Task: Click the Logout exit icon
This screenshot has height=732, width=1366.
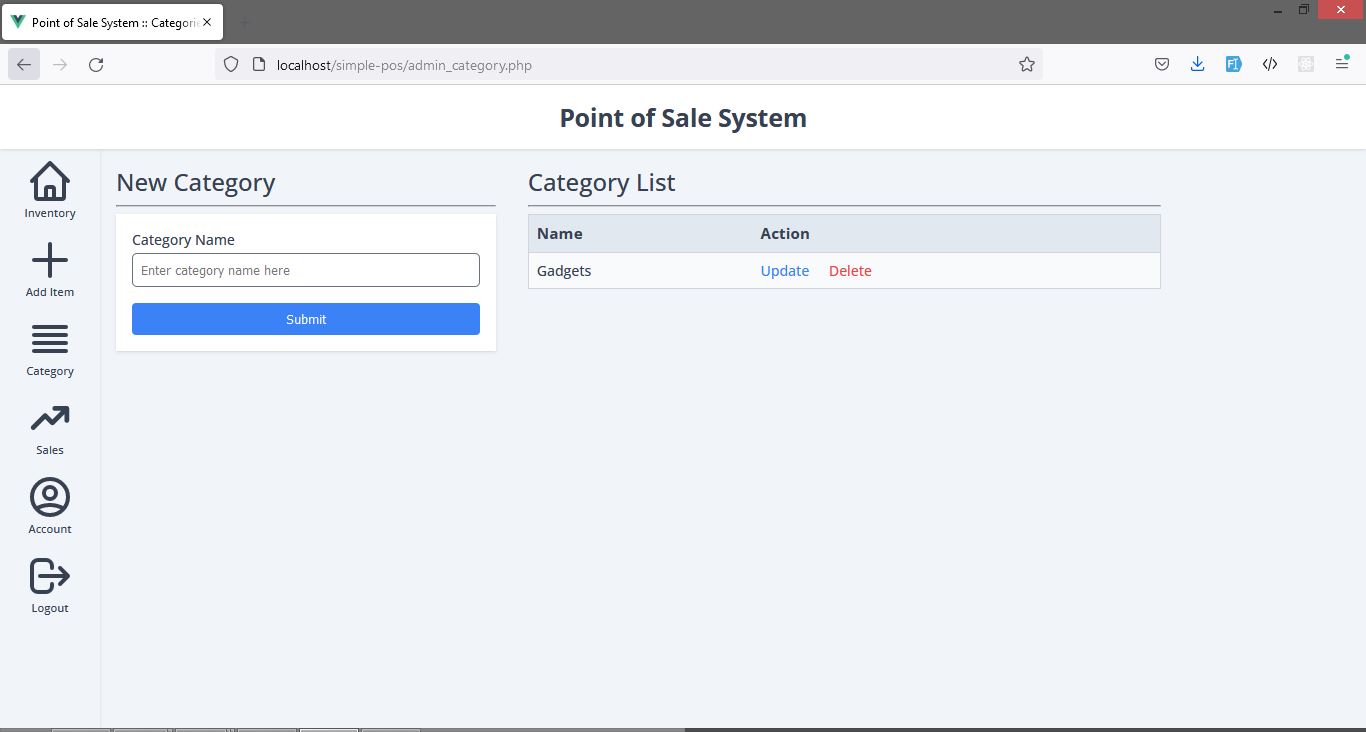Action: point(50,576)
